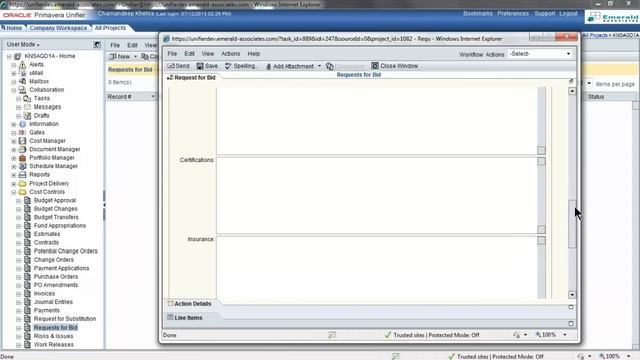Expand the Cost Manager tree node
Screen dimensions: 640x360
click(x=14, y=141)
